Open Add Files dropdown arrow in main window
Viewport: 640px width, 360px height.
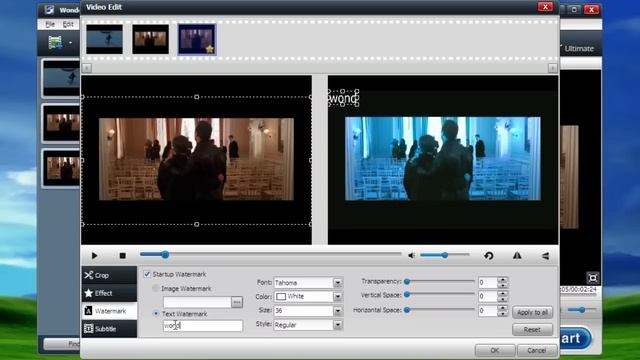pos(70,42)
